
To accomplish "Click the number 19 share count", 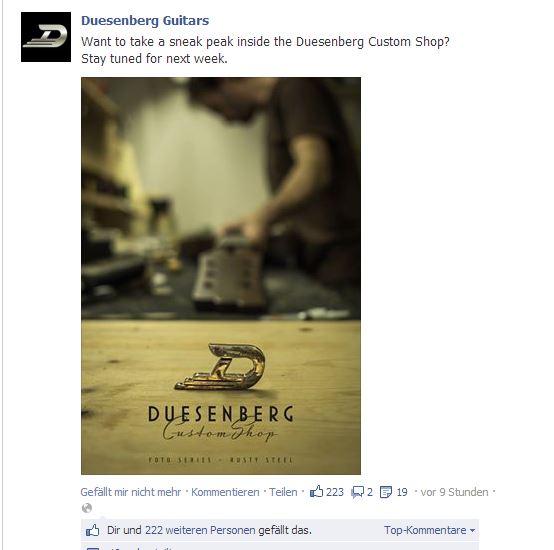I will 402,492.
